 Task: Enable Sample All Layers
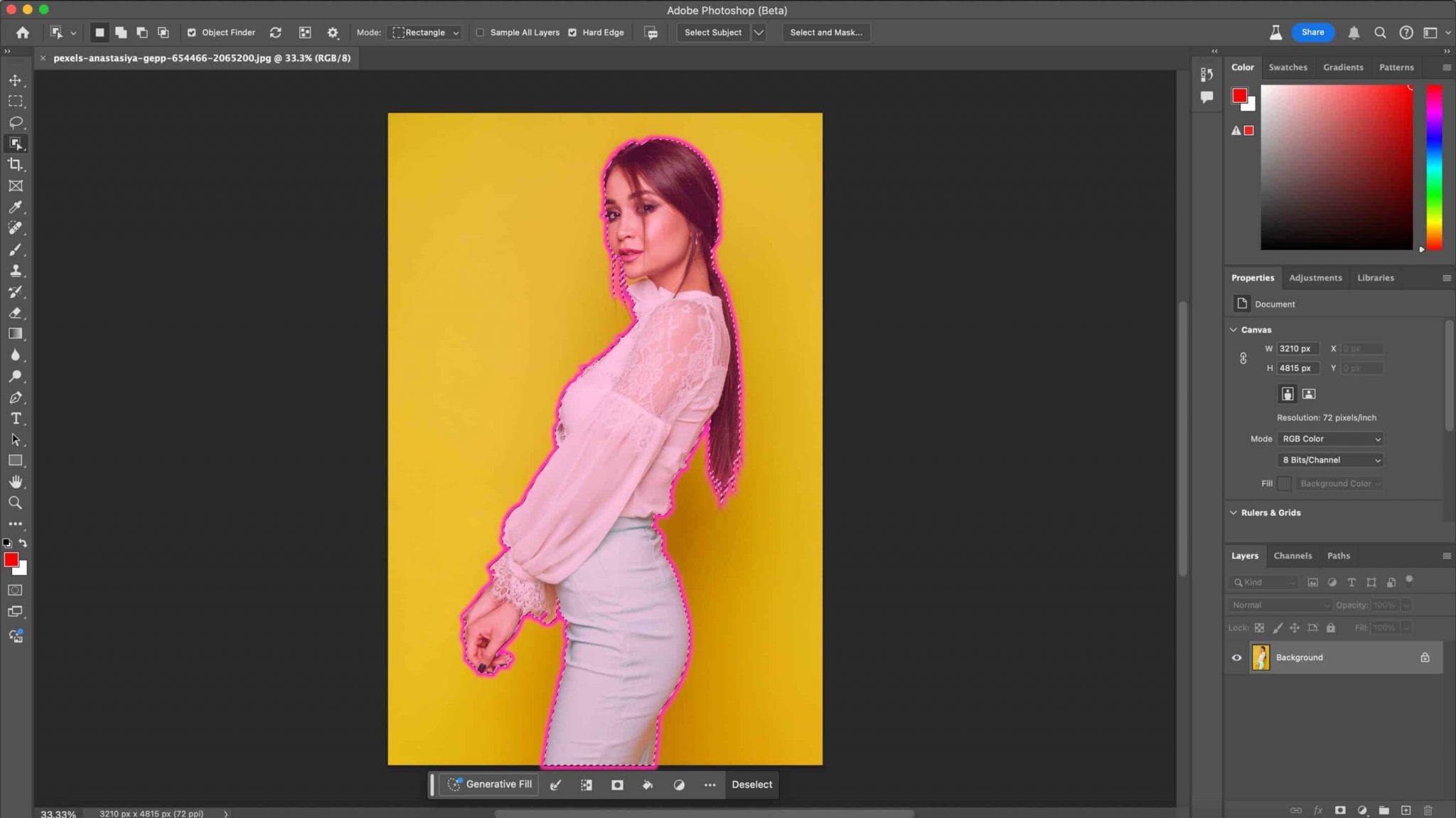pyautogui.click(x=481, y=32)
